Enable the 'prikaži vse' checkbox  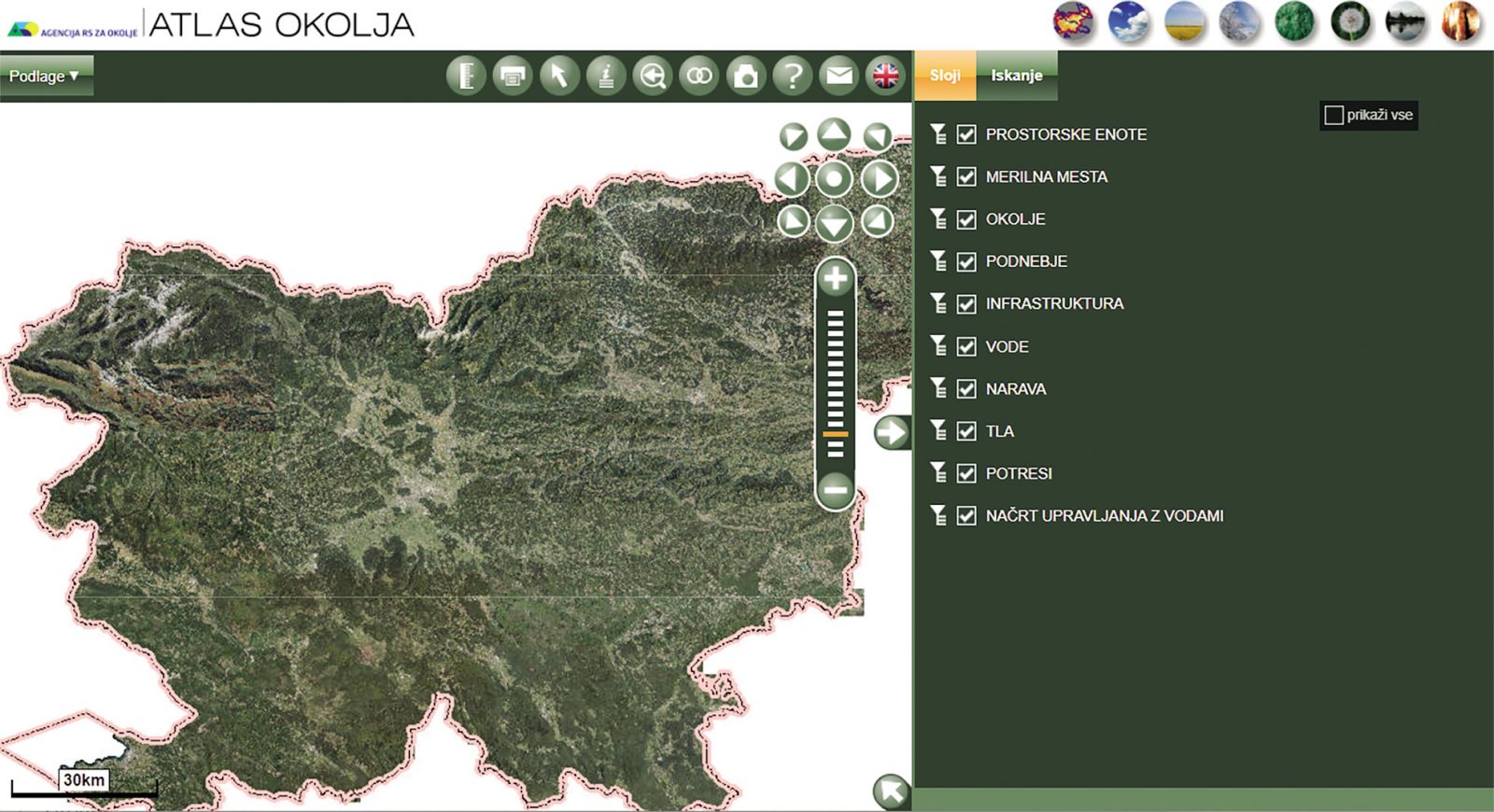click(x=1333, y=115)
